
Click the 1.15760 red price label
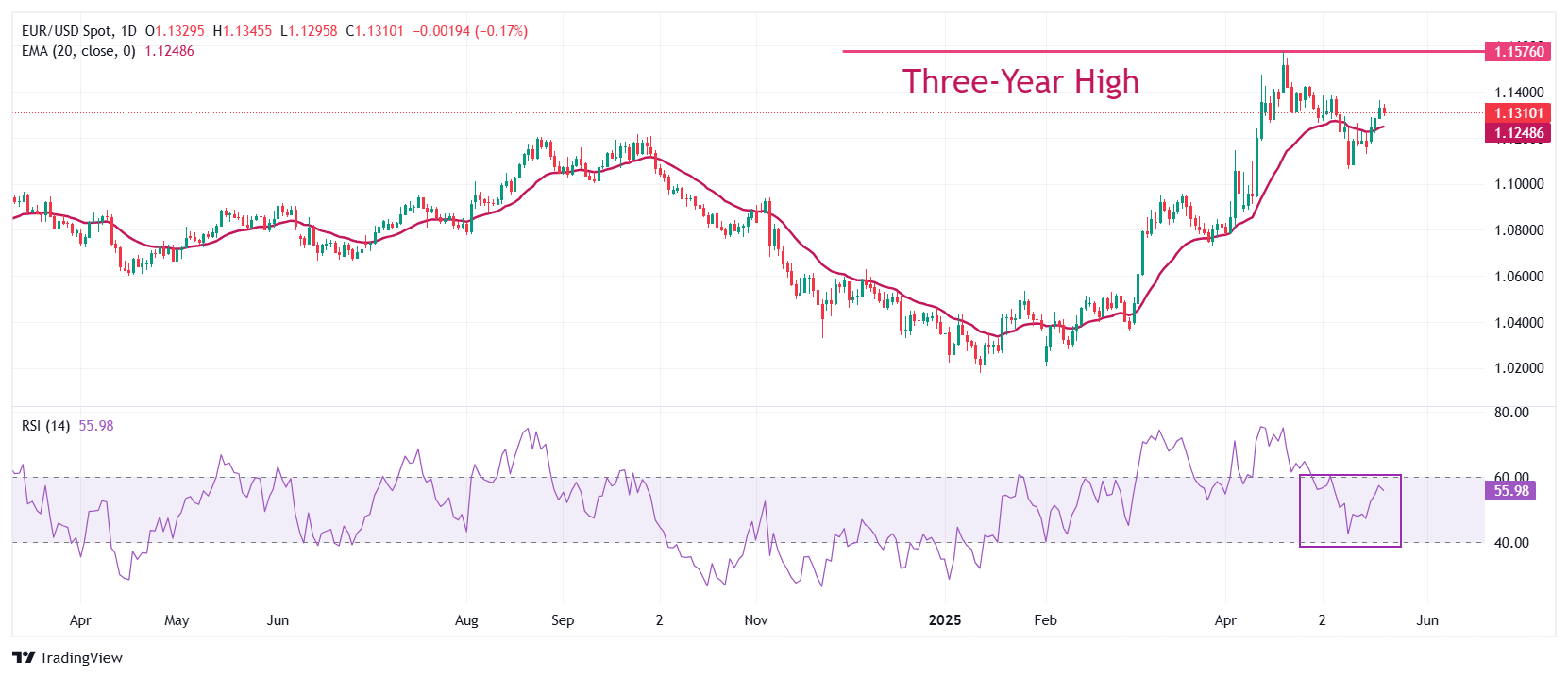[x=1518, y=51]
